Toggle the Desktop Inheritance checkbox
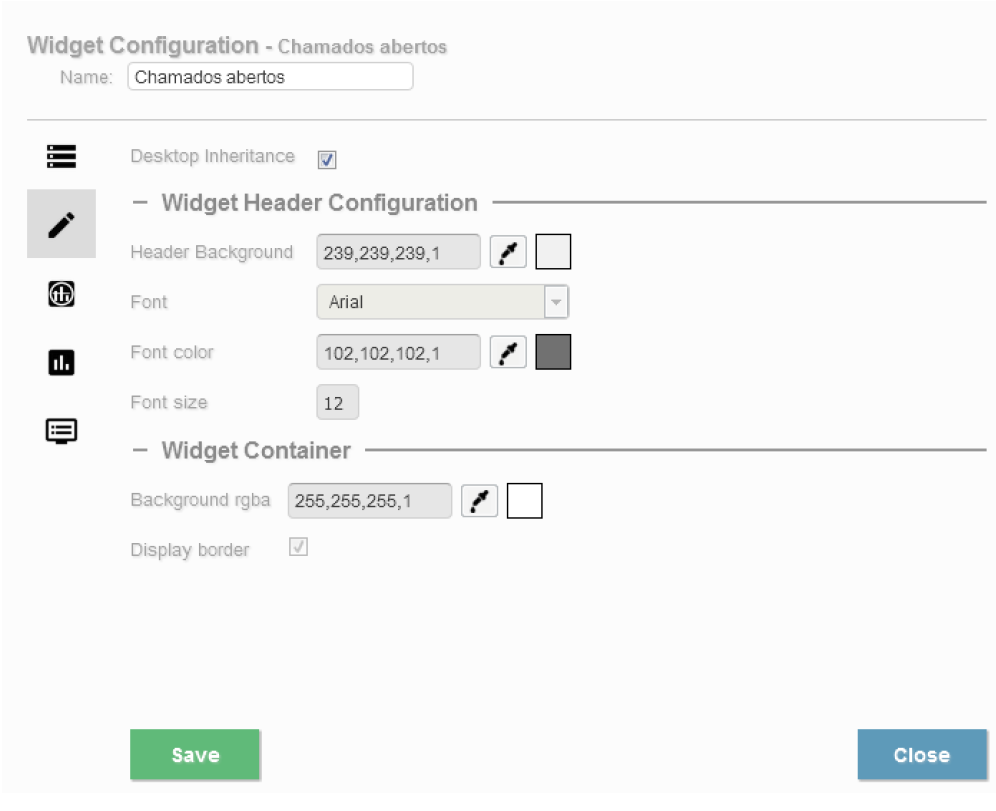The width and height of the screenshot is (996, 811). click(327, 160)
